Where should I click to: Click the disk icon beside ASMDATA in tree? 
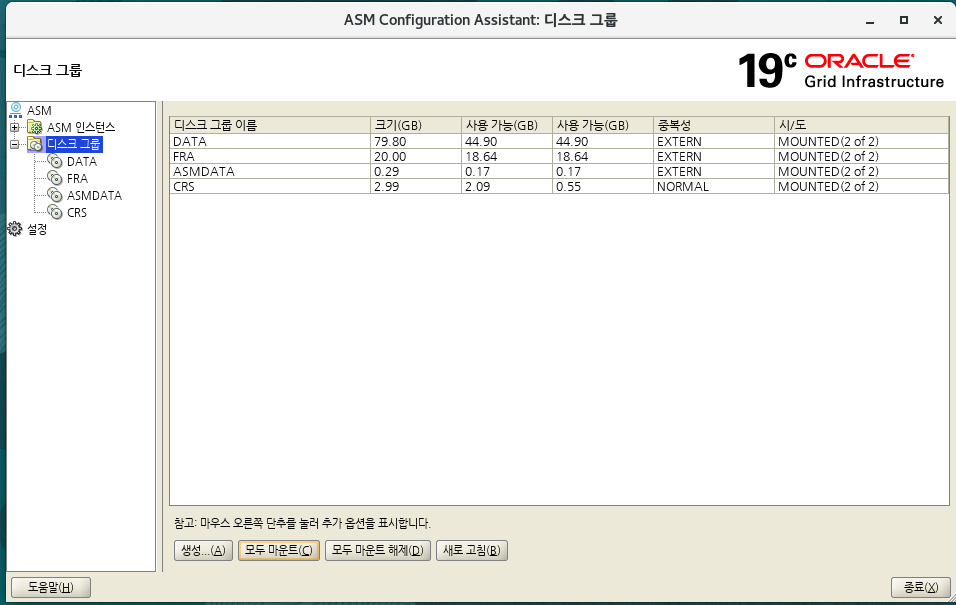point(55,196)
